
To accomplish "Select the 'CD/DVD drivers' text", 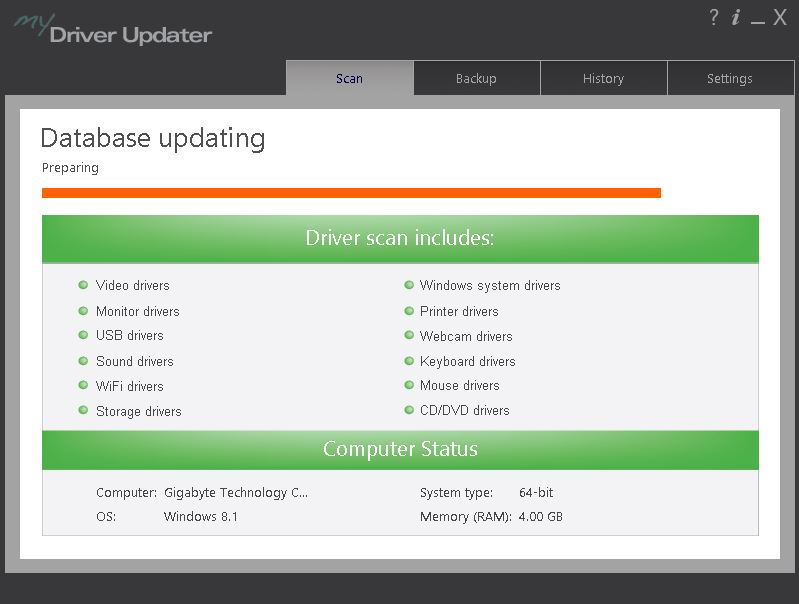I will 465,410.
